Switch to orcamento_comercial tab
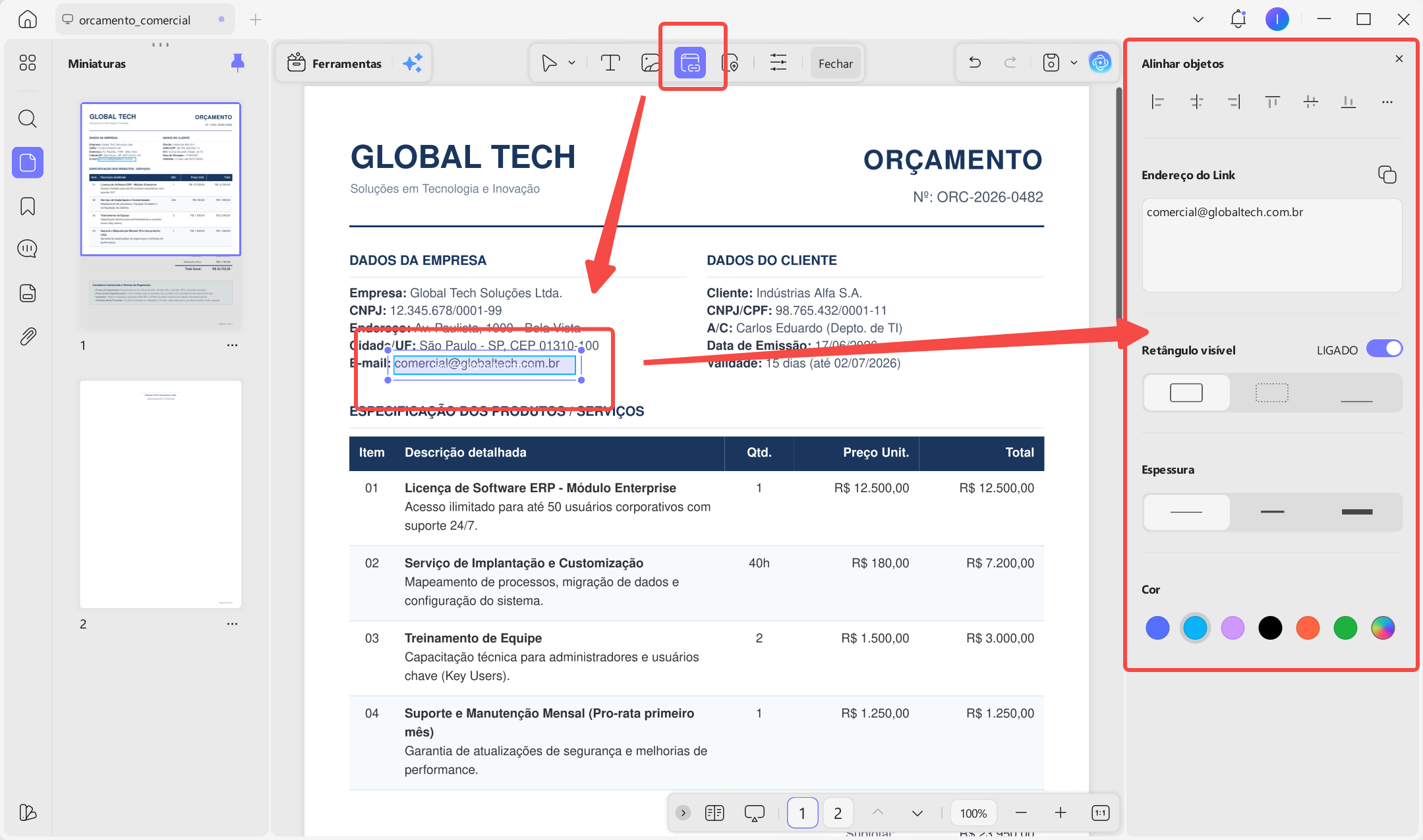This screenshot has width=1423, height=840. [x=145, y=20]
